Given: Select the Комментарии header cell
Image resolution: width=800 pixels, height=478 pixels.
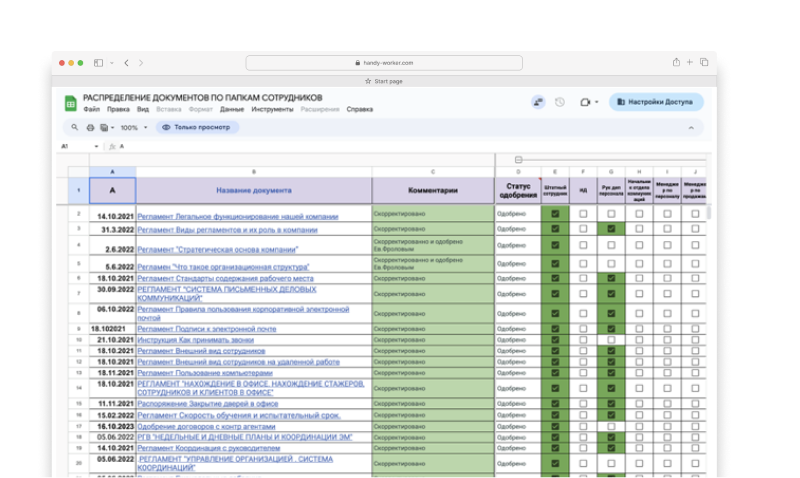Looking at the screenshot, I should pos(433,191).
